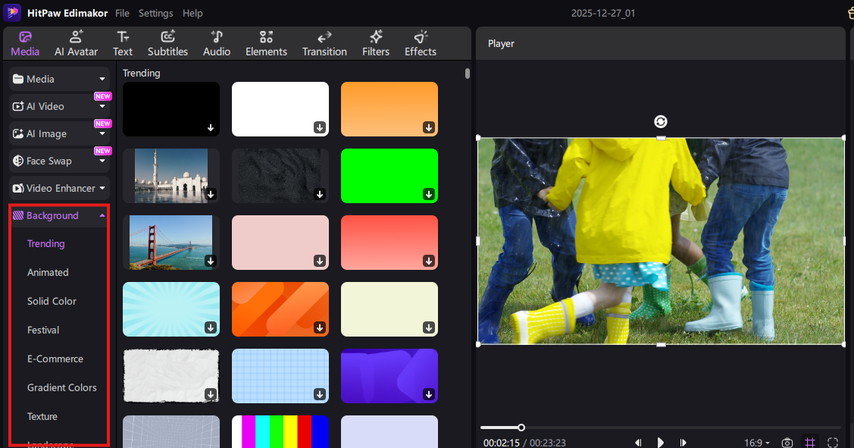Image resolution: width=854 pixels, height=448 pixels.
Task: Choose the white background thumbnail
Action: [x=280, y=109]
